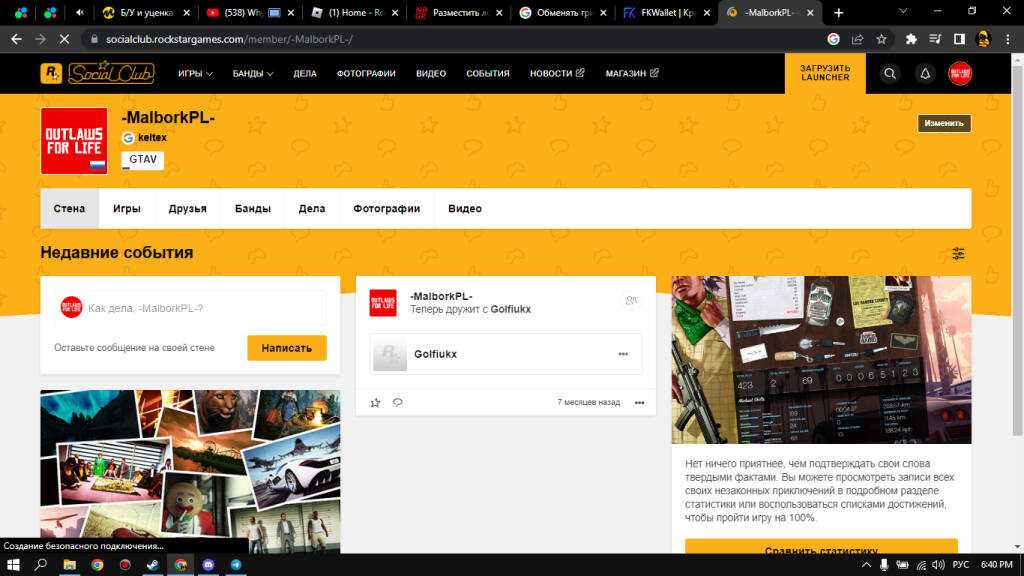The height and width of the screenshot is (576, 1024).
Task: Open the user avatar menu in header
Action: tap(959, 73)
